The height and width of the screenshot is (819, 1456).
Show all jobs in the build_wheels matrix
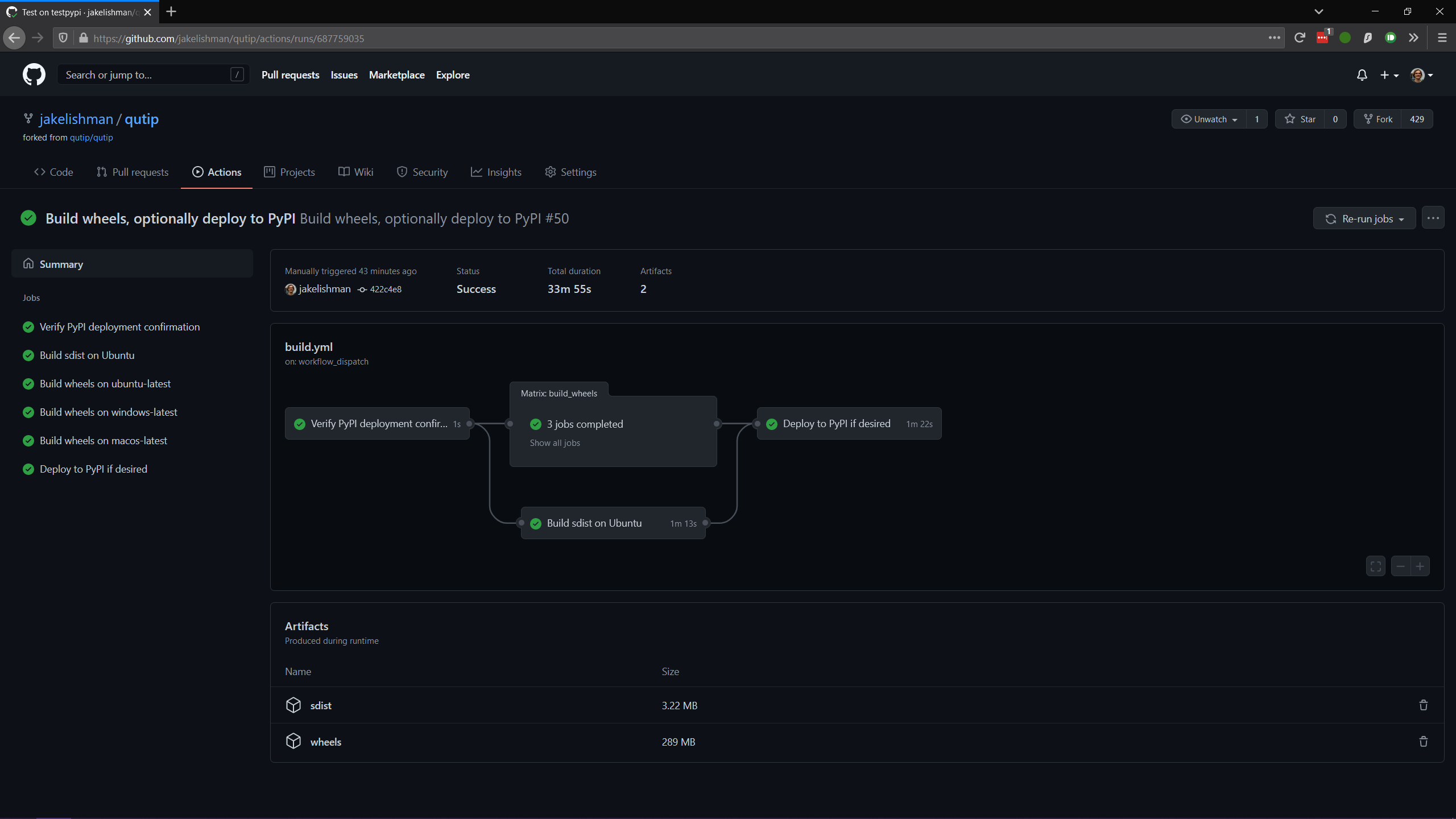(x=555, y=442)
